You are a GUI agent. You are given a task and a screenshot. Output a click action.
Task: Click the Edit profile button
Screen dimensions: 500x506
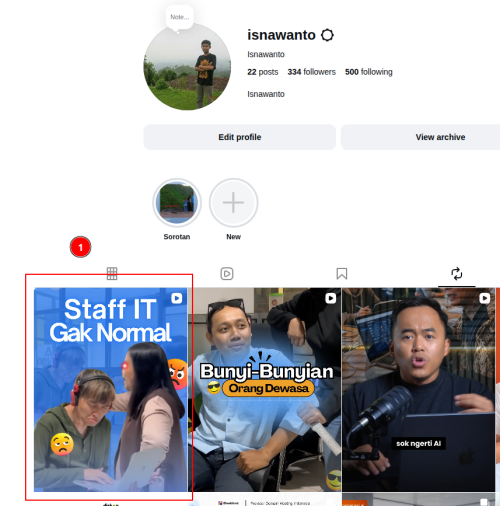240,137
